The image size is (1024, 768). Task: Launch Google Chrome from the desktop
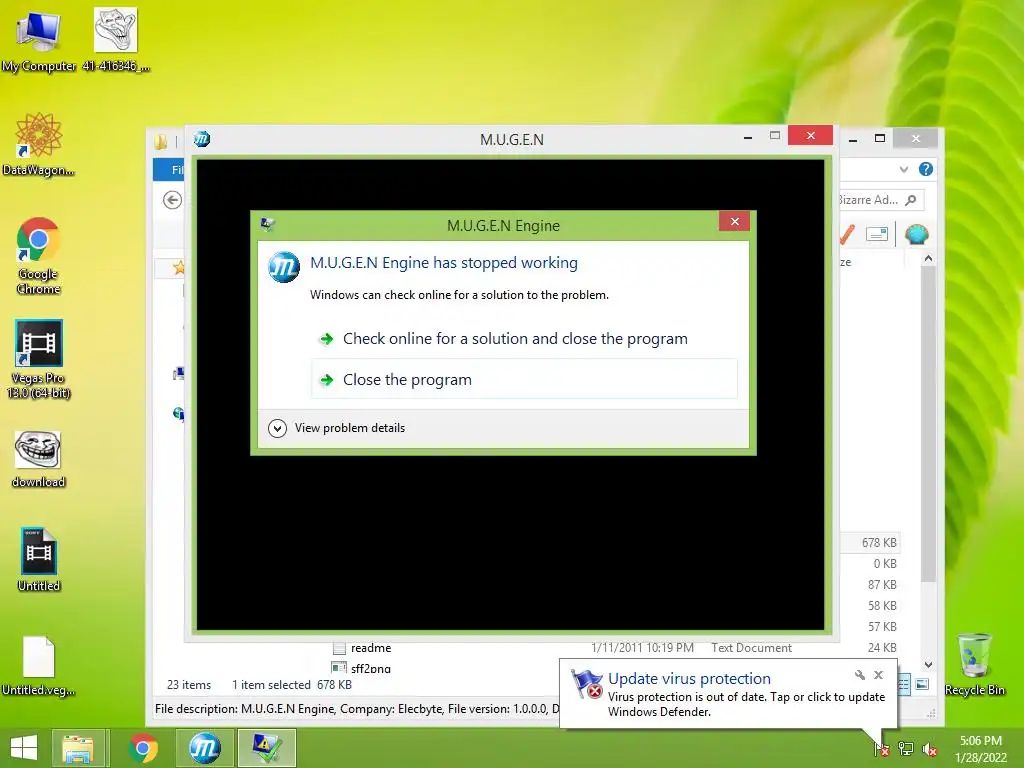click(x=38, y=255)
